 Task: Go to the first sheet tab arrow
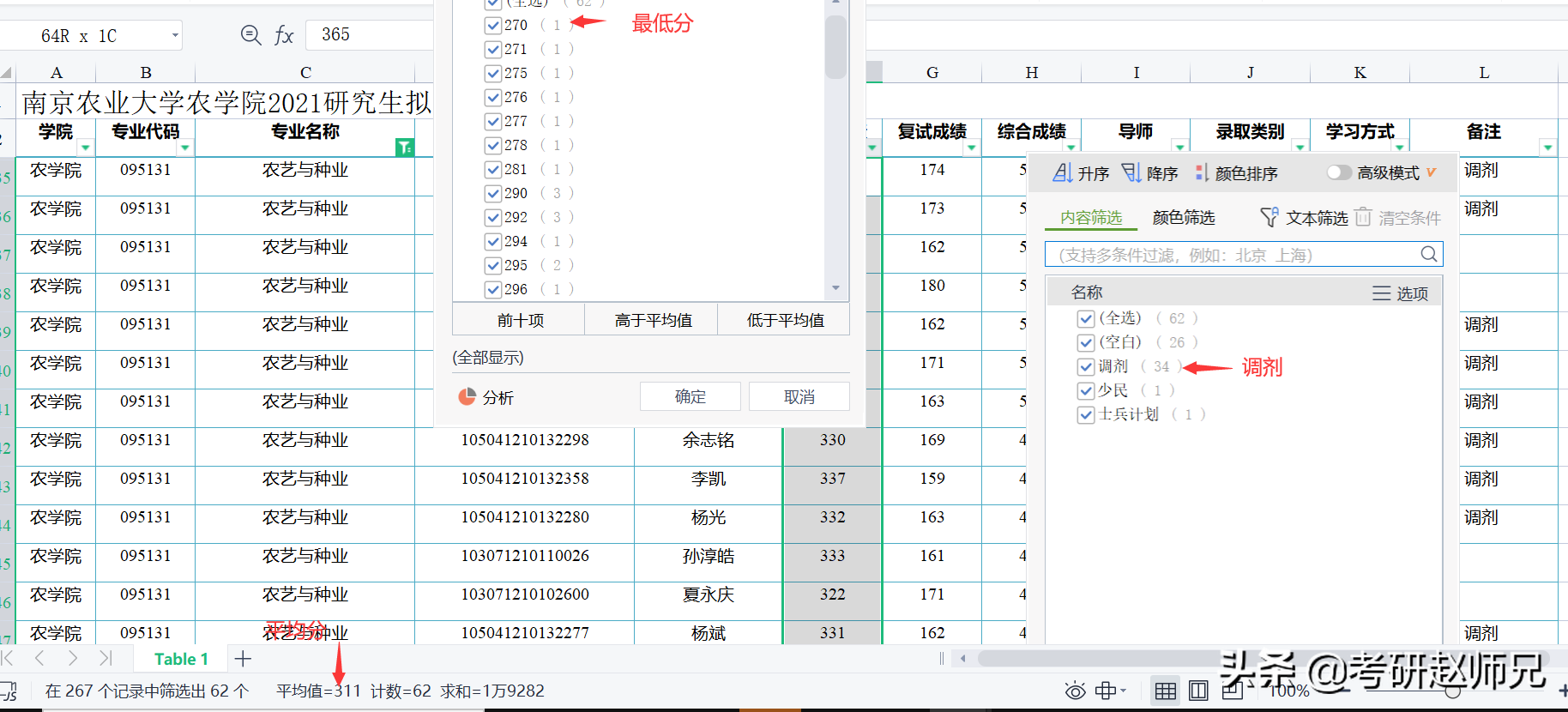(8, 658)
